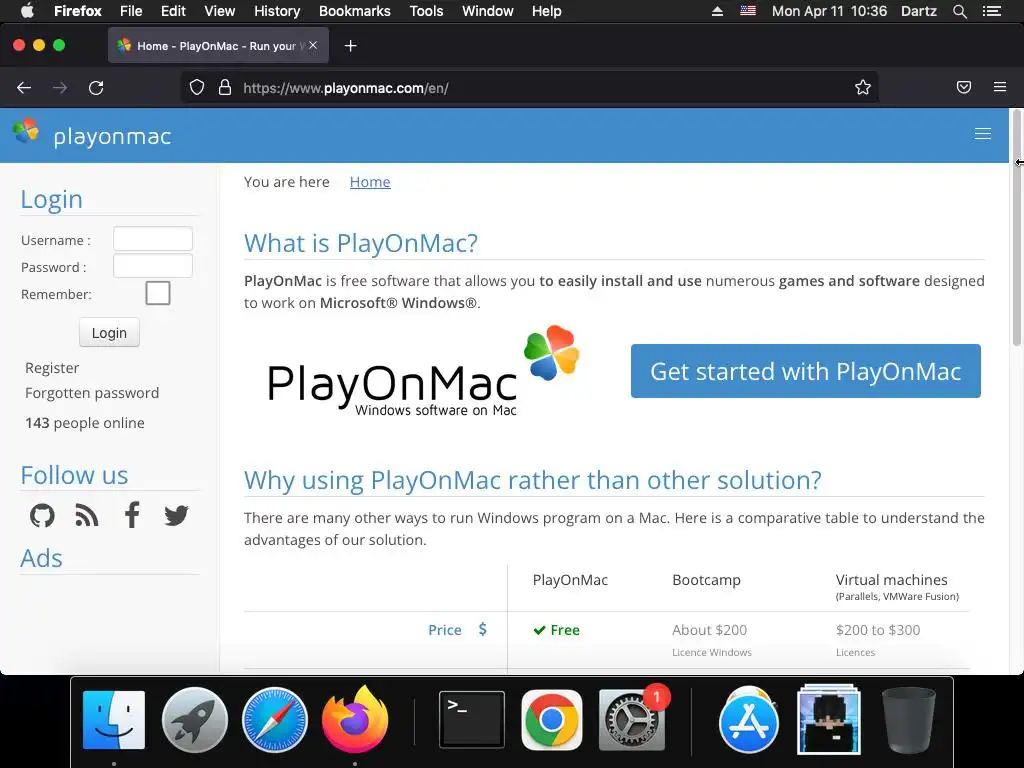Open the Firefox menu in menu bar
The height and width of the screenshot is (768, 1024).
coord(78,11)
